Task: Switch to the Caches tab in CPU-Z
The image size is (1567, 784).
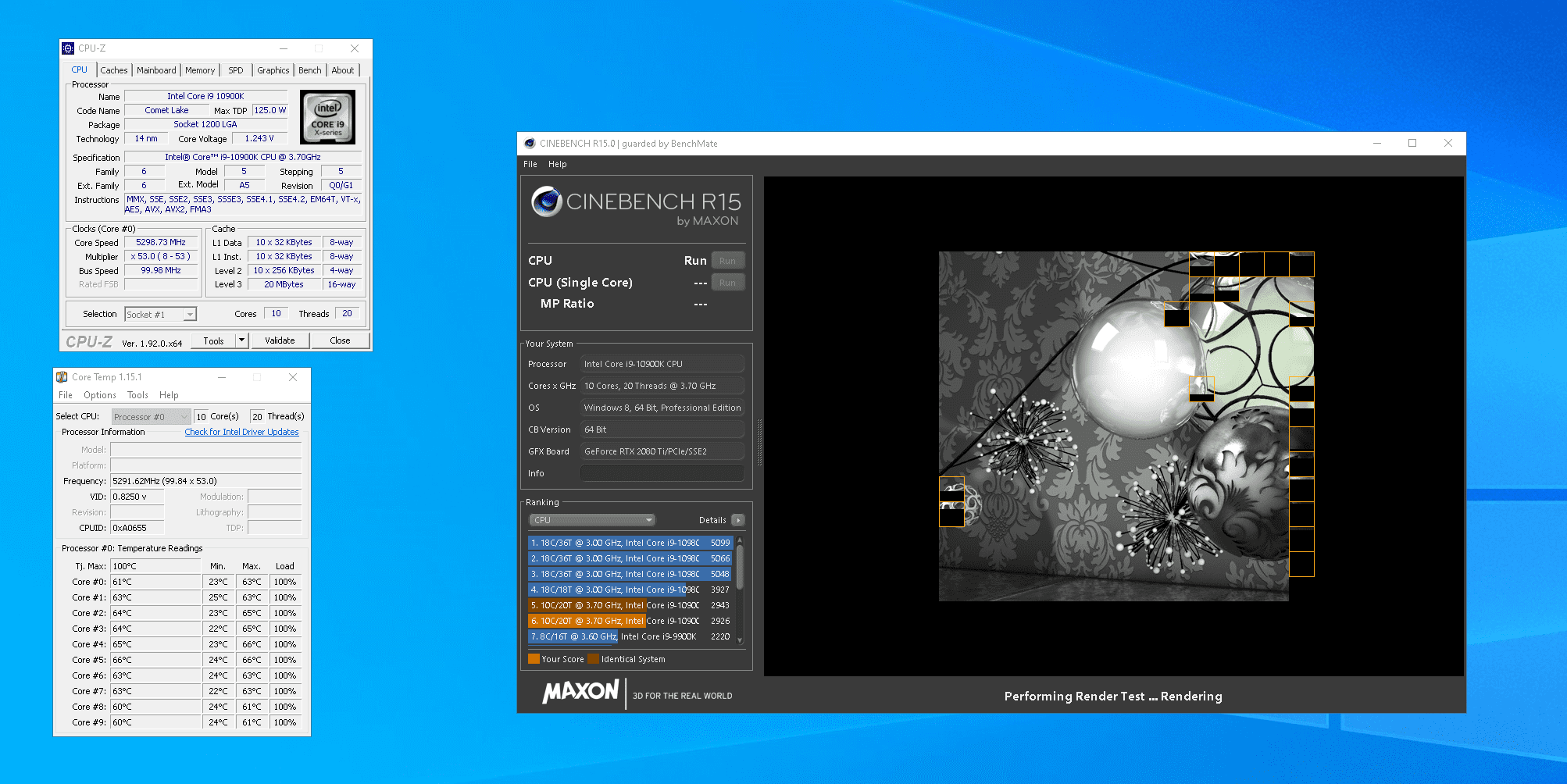Action: tap(114, 70)
